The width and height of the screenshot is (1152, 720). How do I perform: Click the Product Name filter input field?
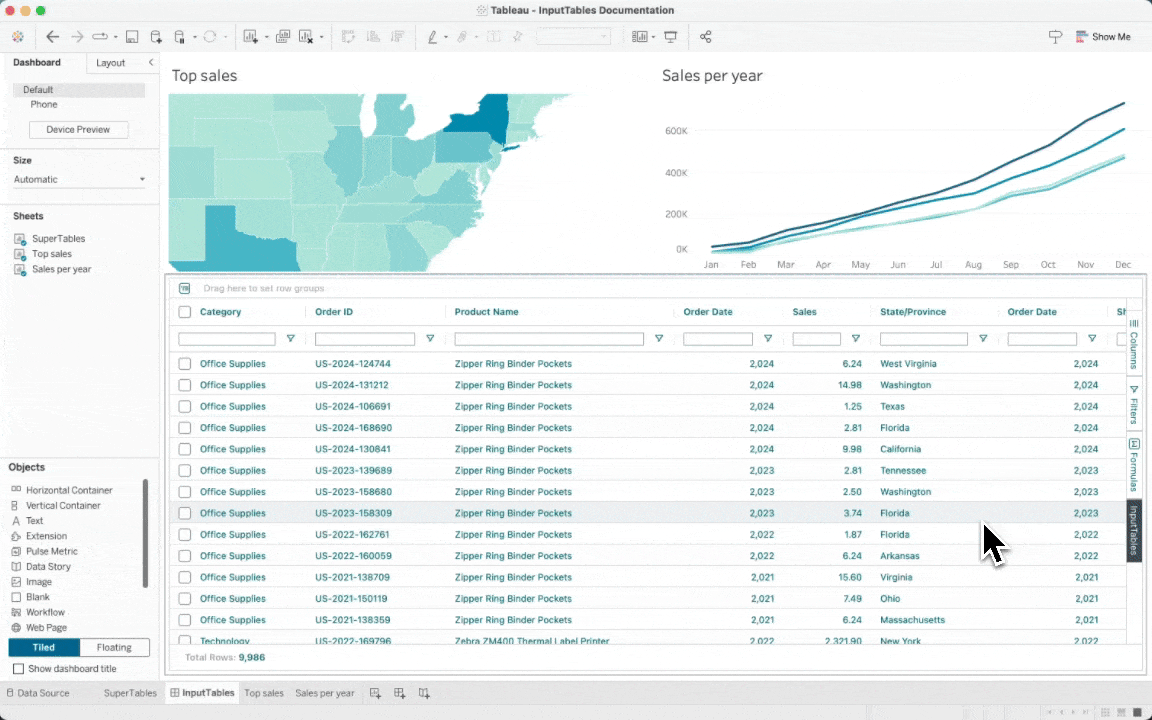pyautogui.click(x=549, y=339)
